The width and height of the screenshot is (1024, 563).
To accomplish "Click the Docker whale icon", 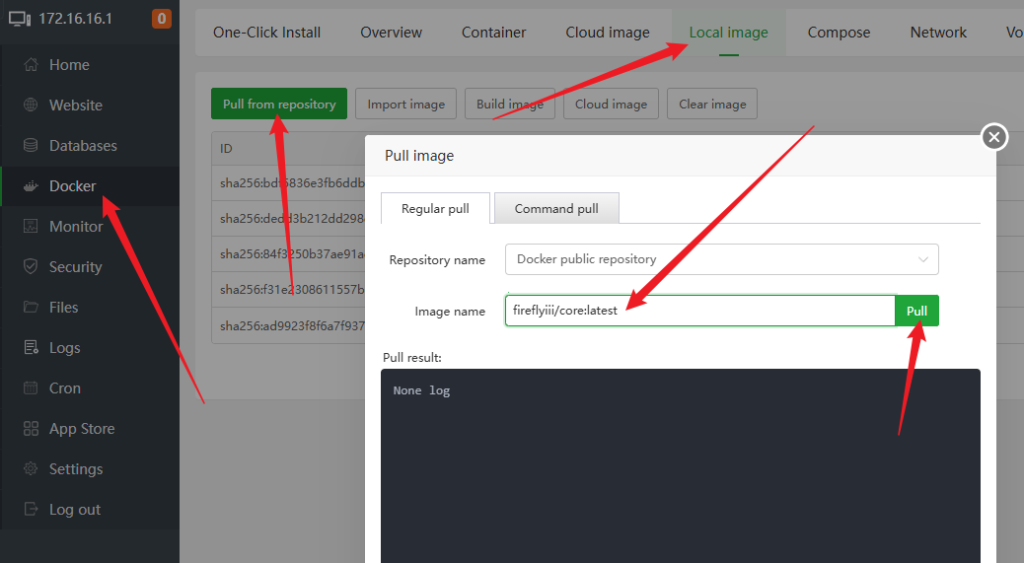I will (x=30, y=186).
